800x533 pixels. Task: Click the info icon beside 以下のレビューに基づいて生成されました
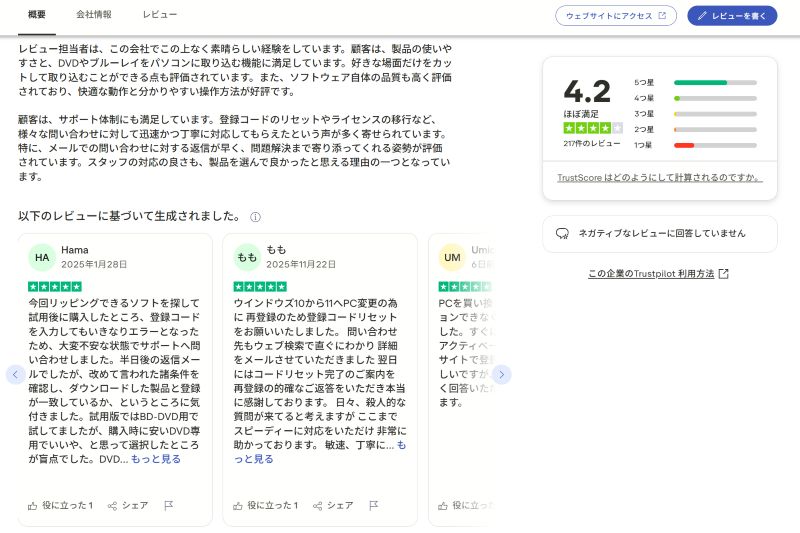tap(255, 217)
